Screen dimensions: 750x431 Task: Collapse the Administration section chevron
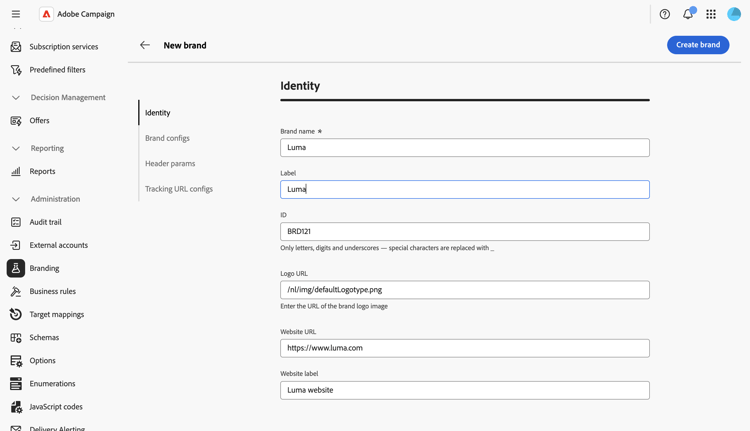pyautogui.click(x=16, y=199)
